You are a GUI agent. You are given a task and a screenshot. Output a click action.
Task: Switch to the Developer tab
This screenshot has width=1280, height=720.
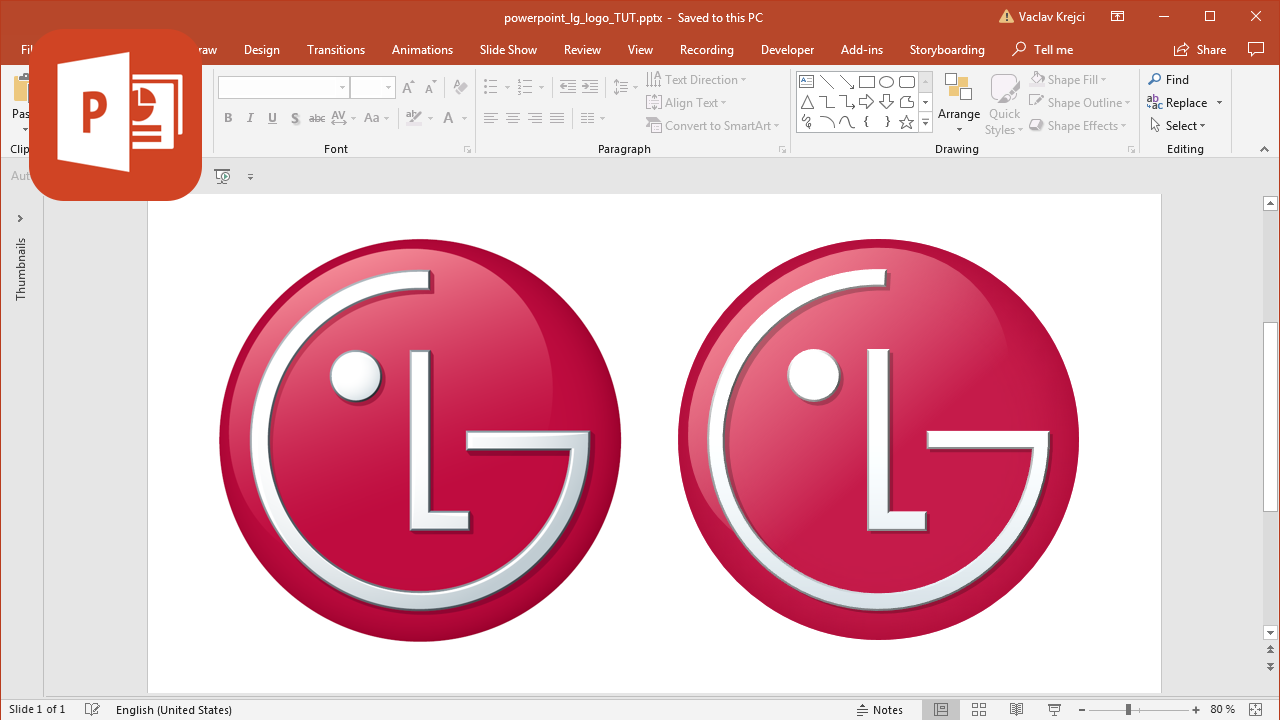(787, 50)
